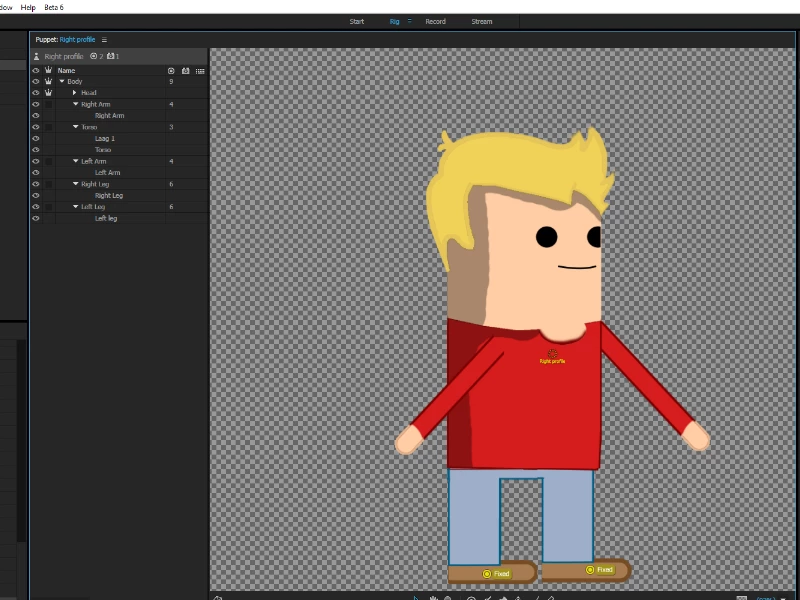Image resolution: width=800 pixels, height=600 pixels.
Task: Collapse the Torso group
Action: click(x=76, y=127)
